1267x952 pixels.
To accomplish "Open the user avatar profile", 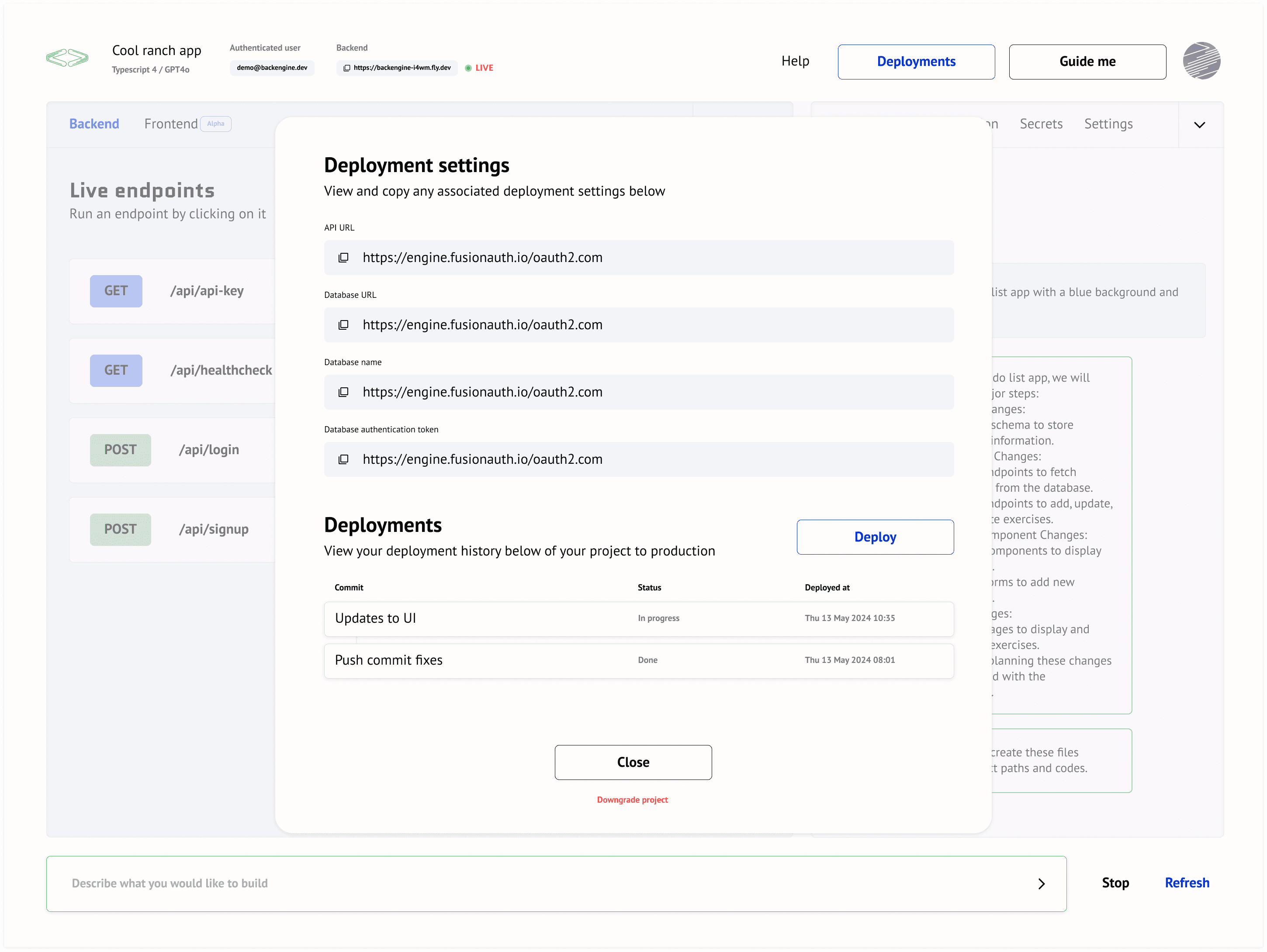I will pos(1201,61).
